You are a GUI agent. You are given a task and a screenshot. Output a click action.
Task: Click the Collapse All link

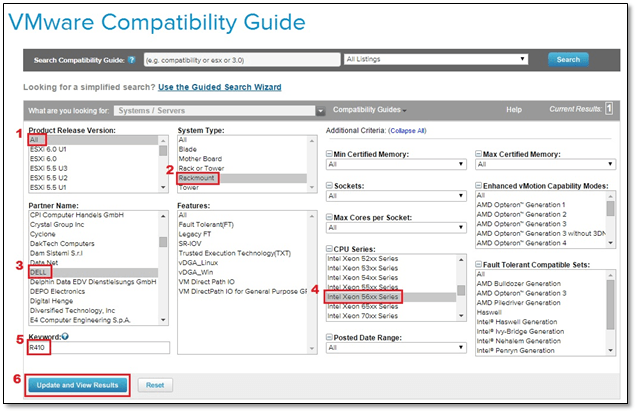(407, 131)
